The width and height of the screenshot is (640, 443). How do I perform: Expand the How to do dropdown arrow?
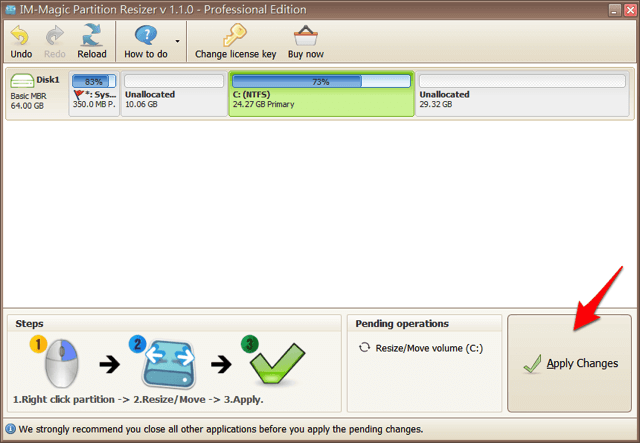click(178, 41)
